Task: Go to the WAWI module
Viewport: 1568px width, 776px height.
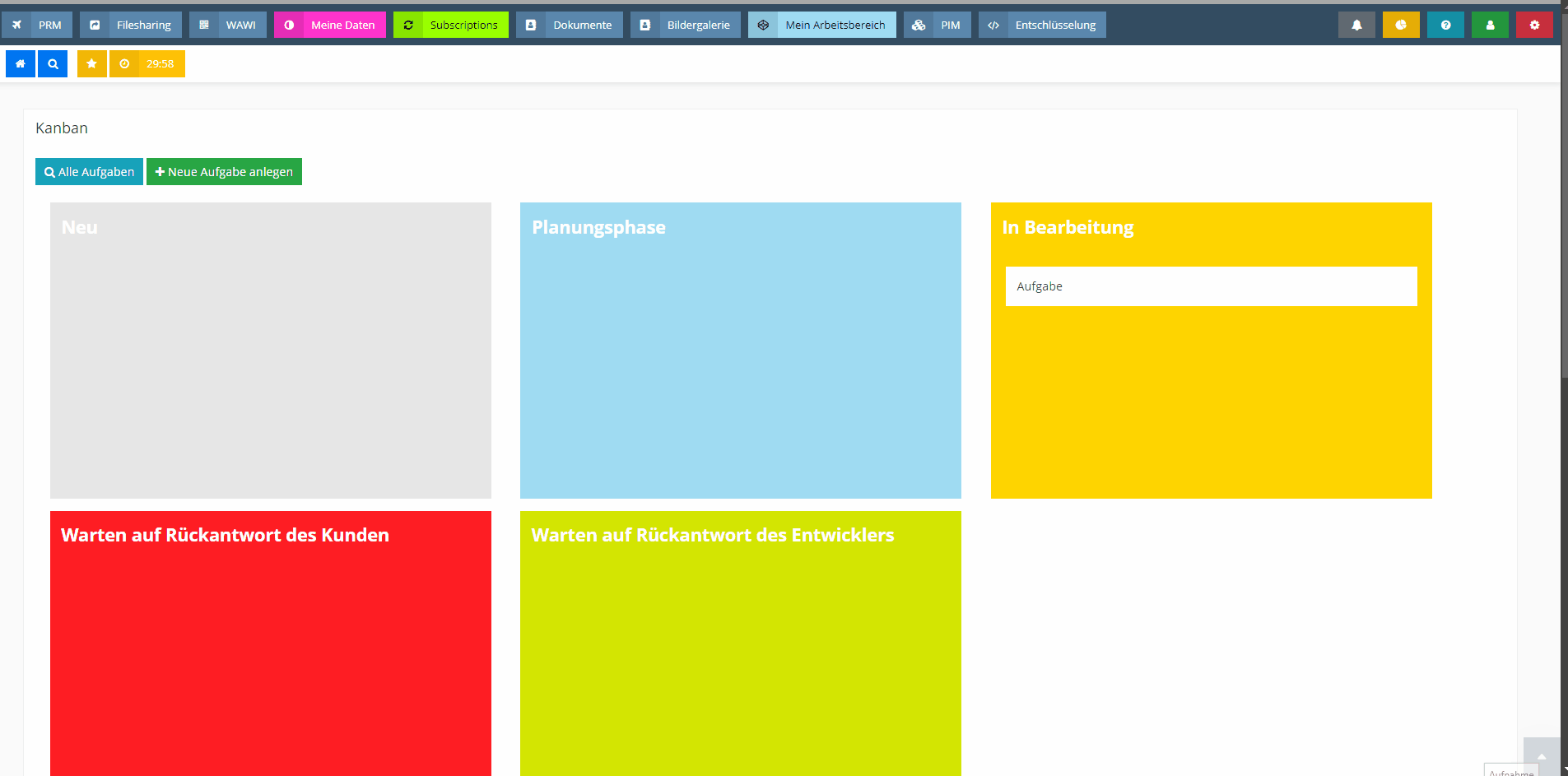Action: [228, 26]
